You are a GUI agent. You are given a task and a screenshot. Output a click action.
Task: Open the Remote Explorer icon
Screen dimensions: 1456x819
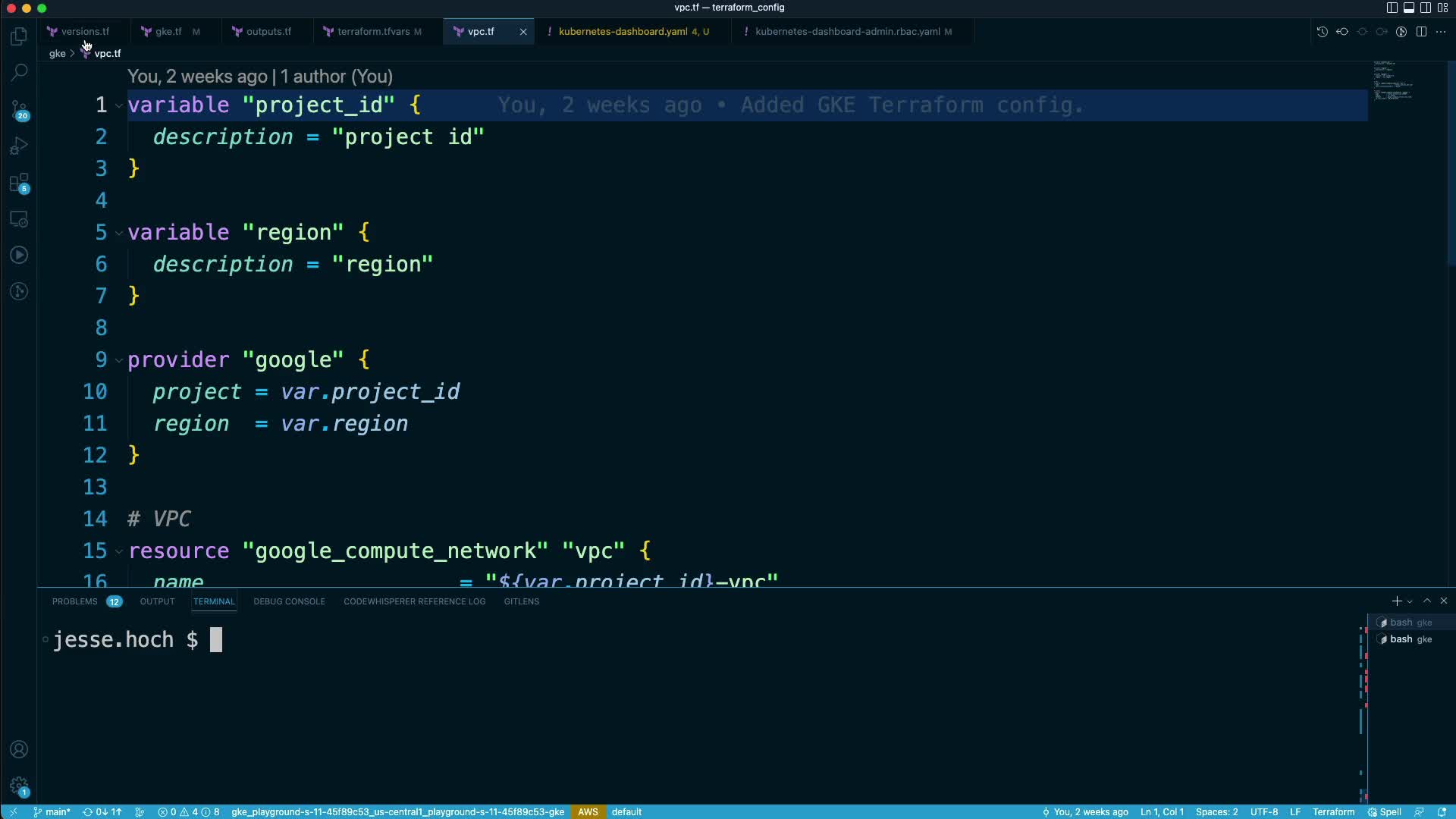coord(19,219)
